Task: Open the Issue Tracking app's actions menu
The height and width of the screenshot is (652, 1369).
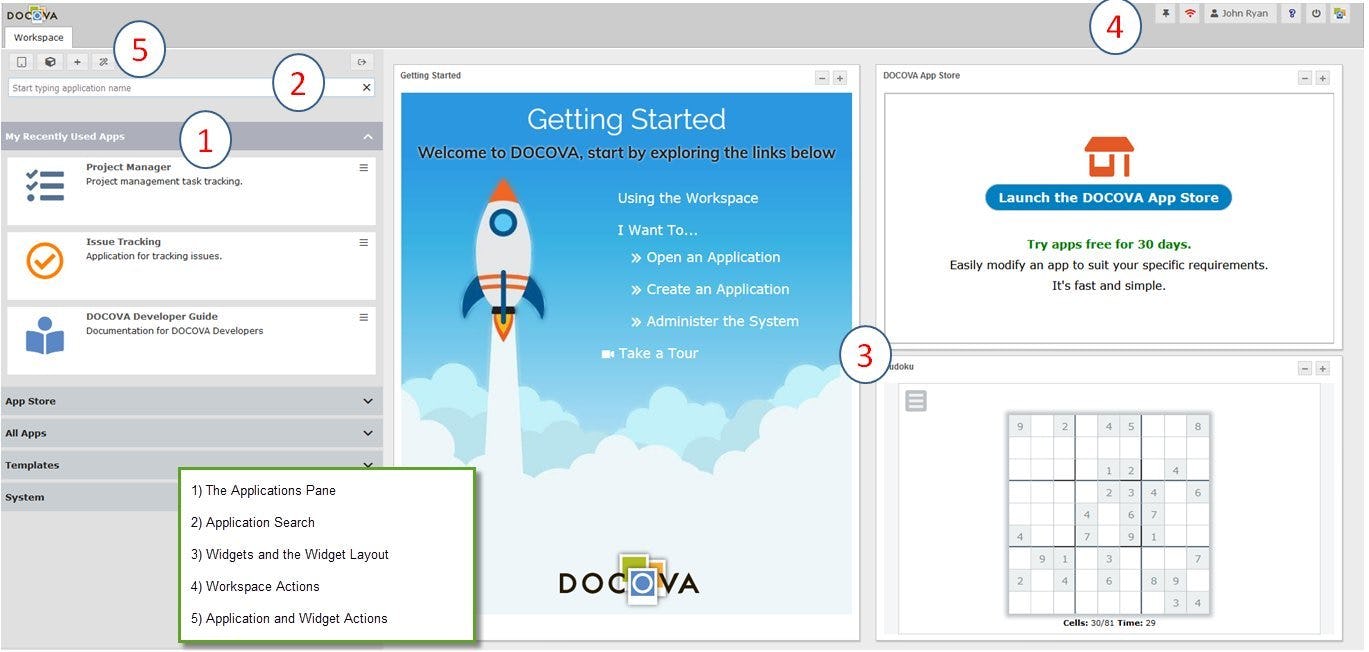Action: pyautogui.click(x=362, y=241)
